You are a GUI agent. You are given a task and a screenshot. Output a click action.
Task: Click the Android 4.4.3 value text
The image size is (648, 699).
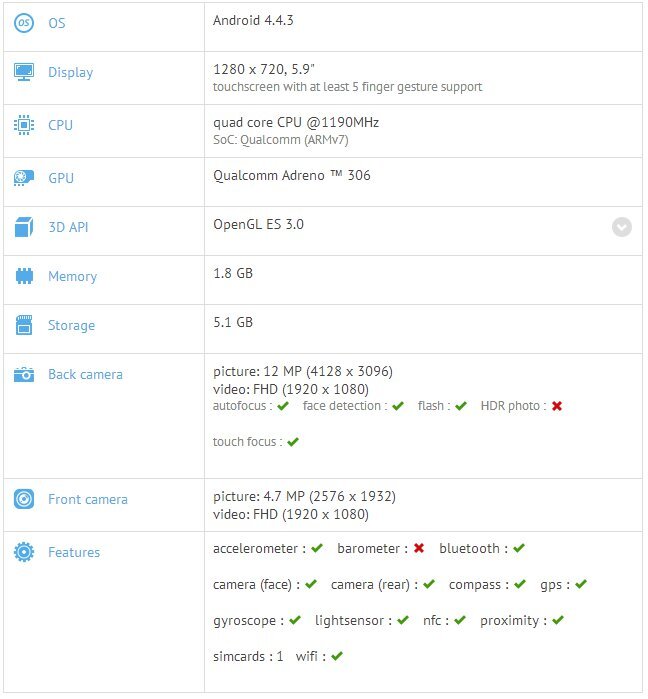[253, 20]
